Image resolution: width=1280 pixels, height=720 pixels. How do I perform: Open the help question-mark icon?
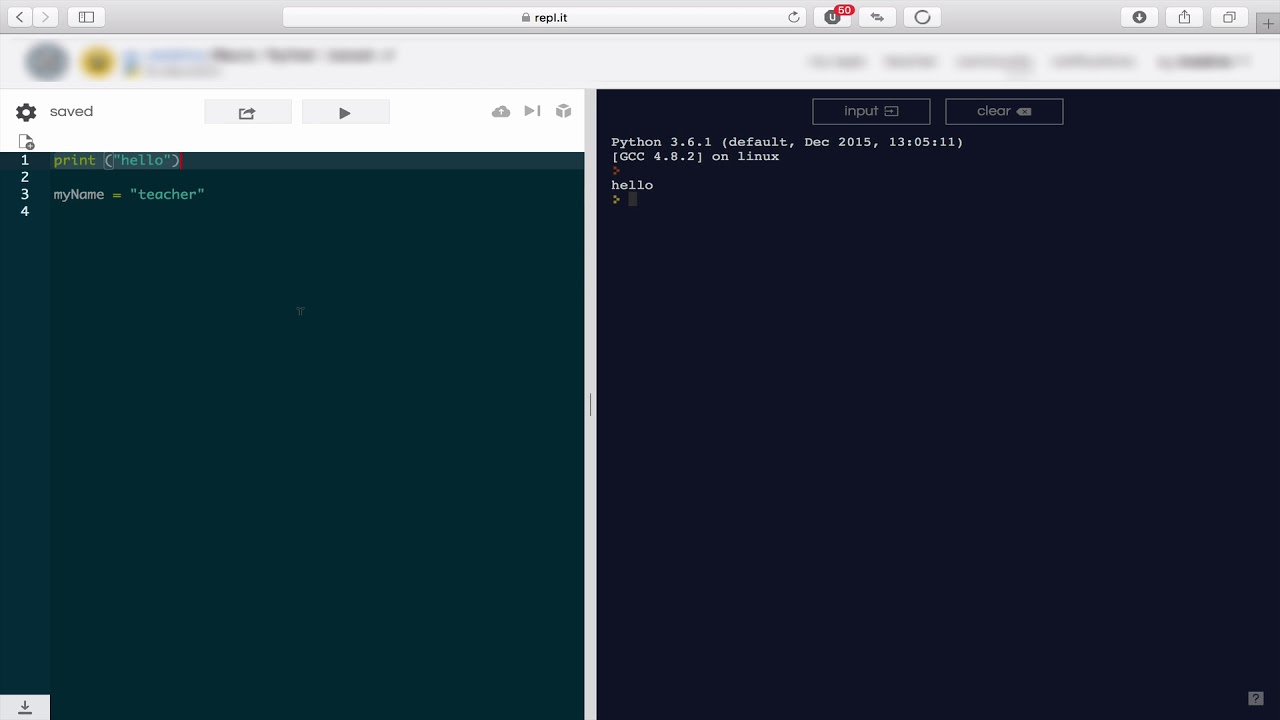point(1256,698)
